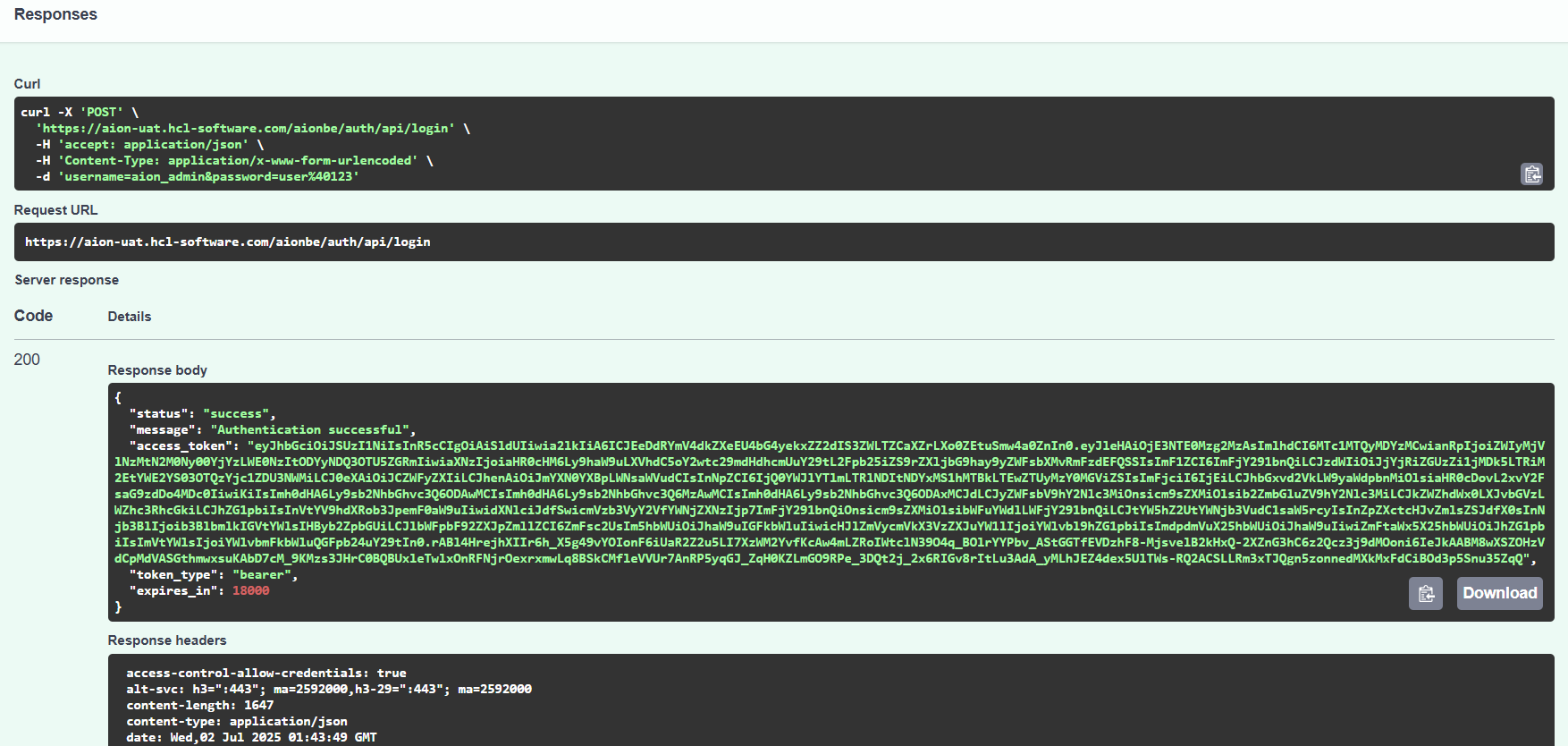Screen dimensions: 1568x746
Task: Click the 200 status code
Action: pos(27,360)
